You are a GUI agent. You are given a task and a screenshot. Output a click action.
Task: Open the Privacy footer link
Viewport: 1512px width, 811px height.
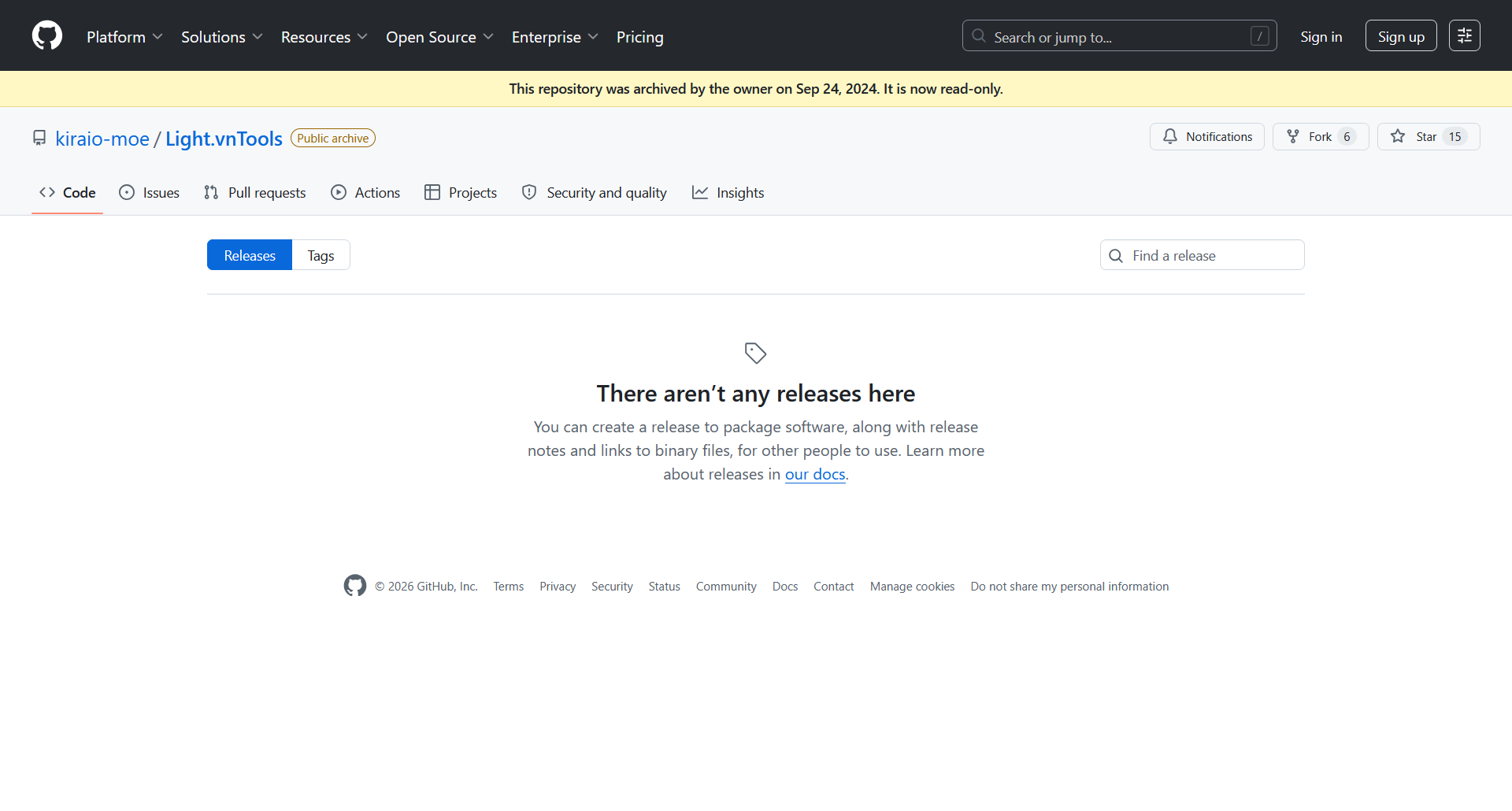[x=558, y=587]
